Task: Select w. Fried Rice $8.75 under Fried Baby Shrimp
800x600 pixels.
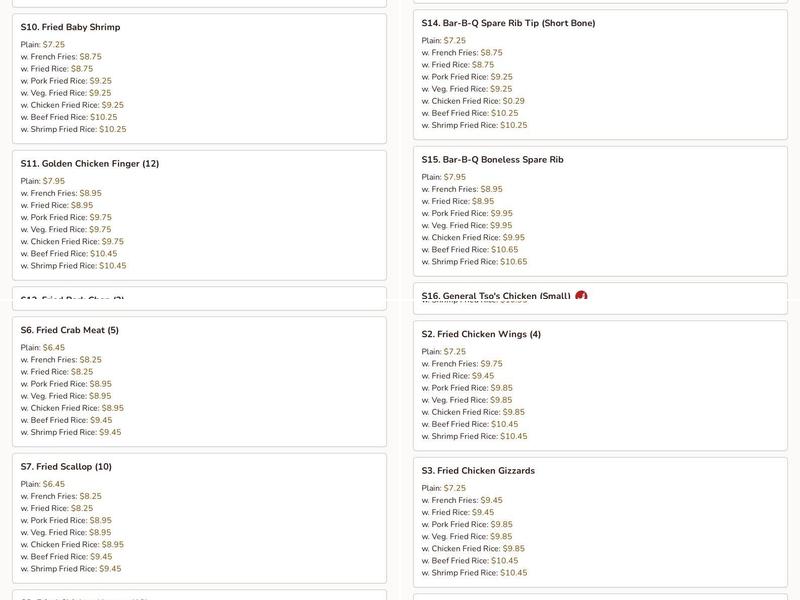Action: click(x=57, y=69)
